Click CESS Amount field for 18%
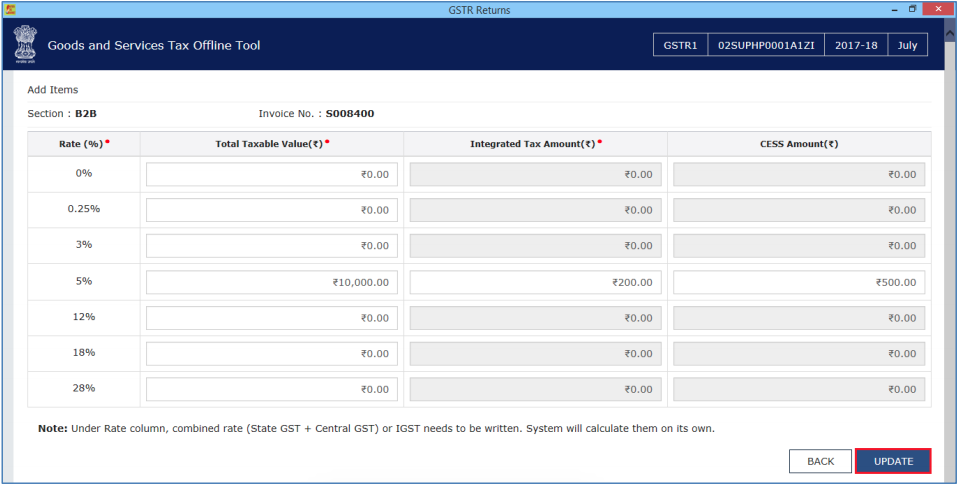This screenshot has height=484, width=958. point(799,353)
